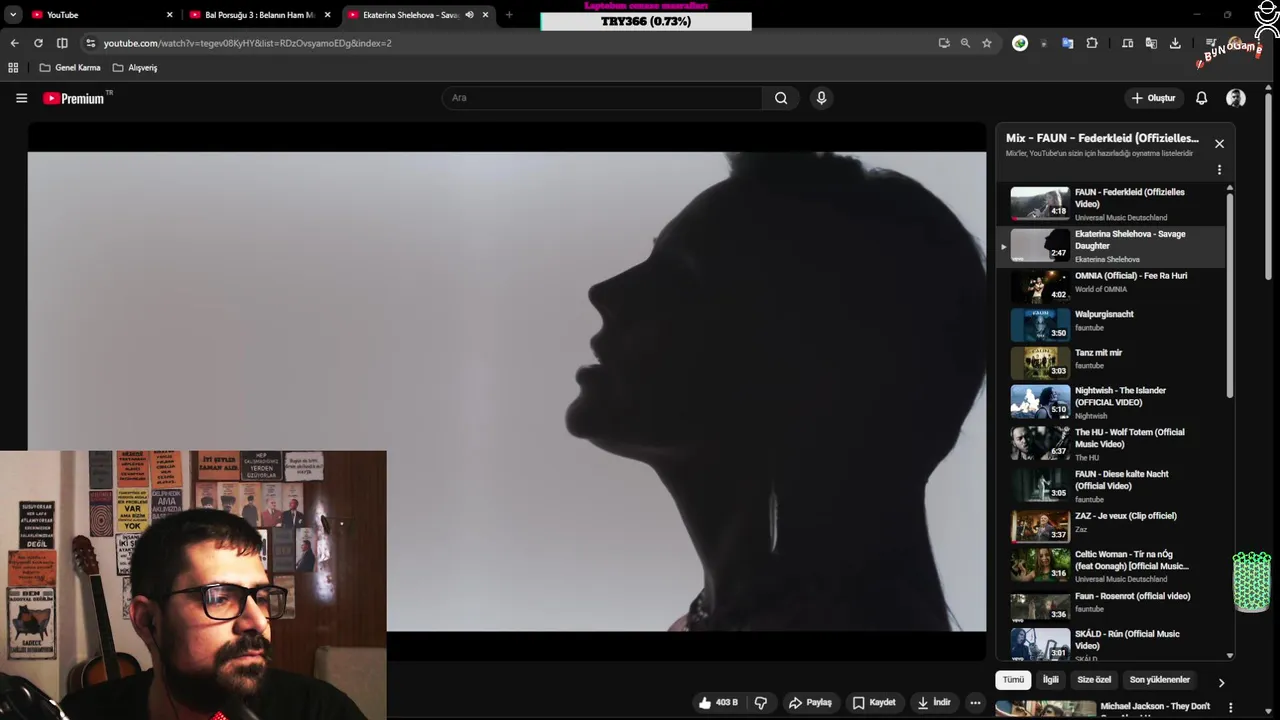Screen dimensions: 1280x720
Task: Play SKÁLD - Rún from playlist
Action: tap(1110, 644)
